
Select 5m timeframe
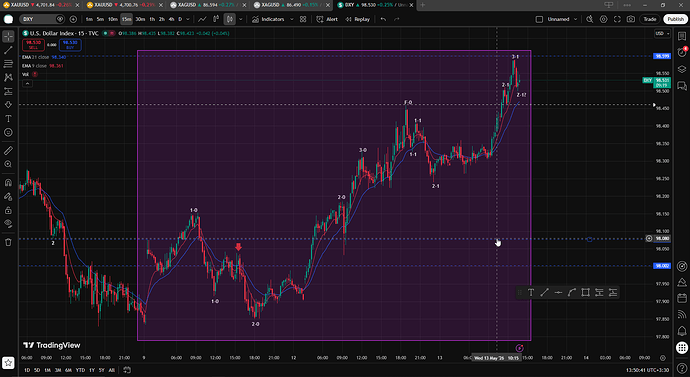pyautogui.click(x=100, y=19)
